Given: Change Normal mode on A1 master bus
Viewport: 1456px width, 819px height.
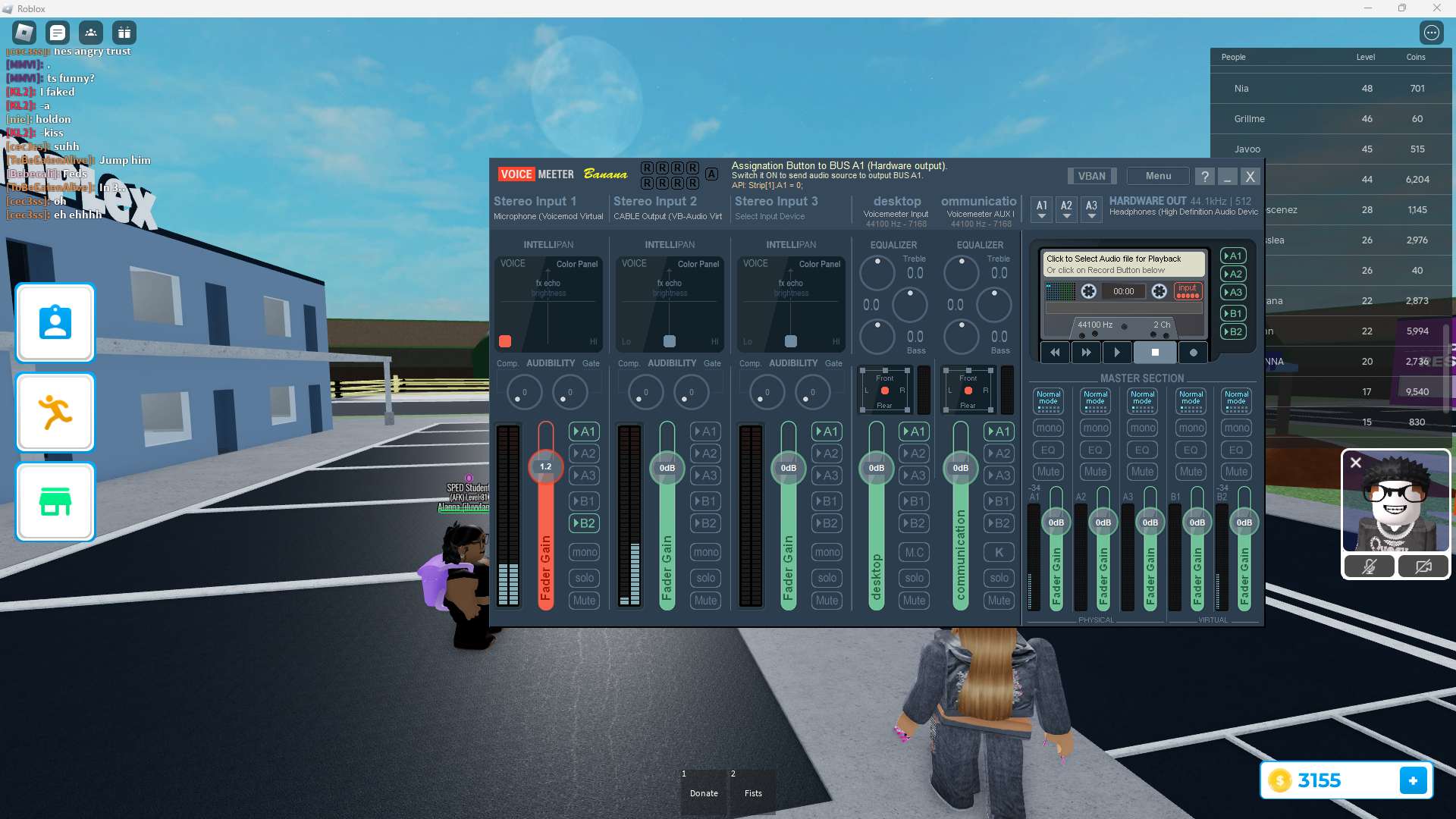Looking at the screenshot, I should [x=1049, y=401].
